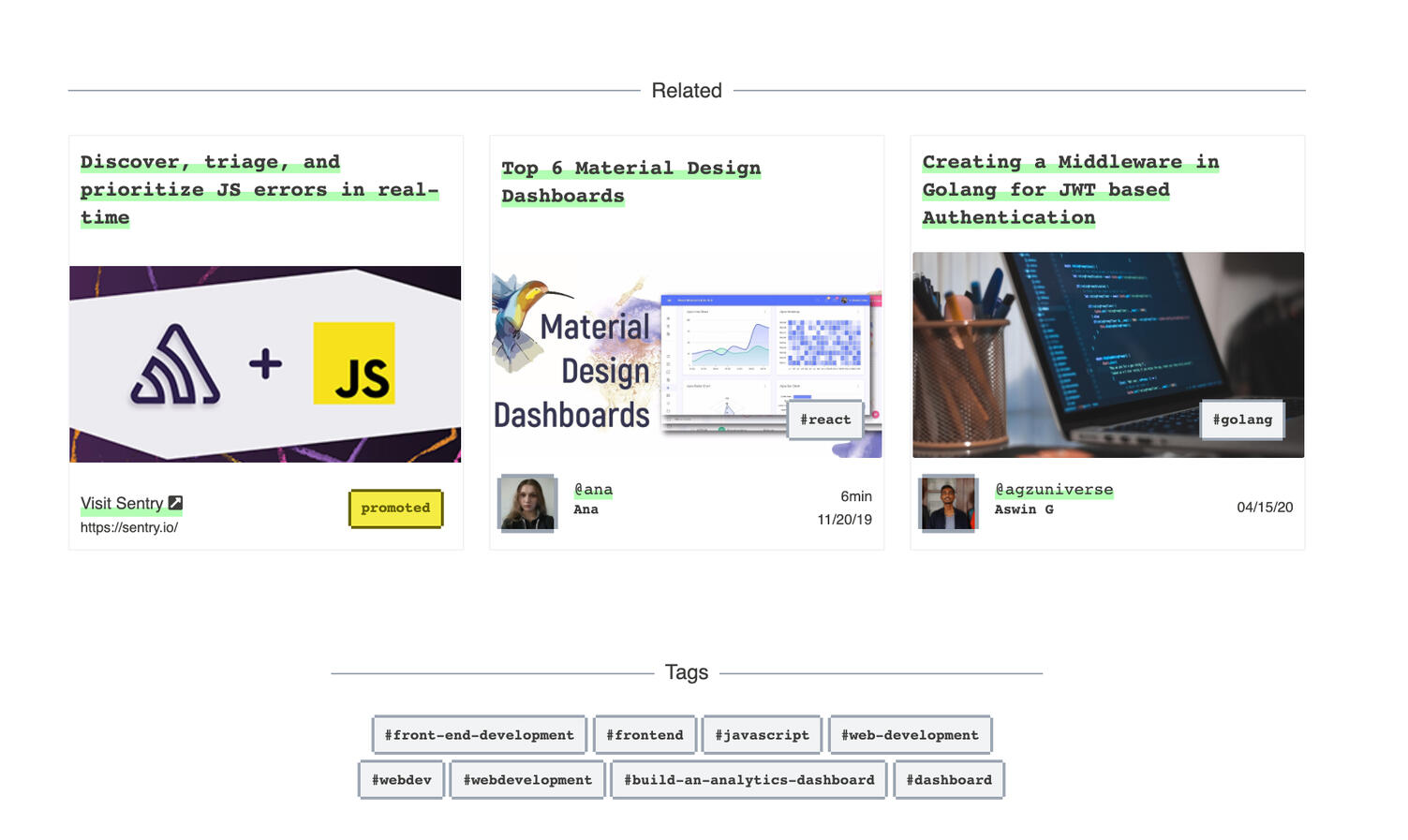Screen dimensions: 1408x840
Task: Open the article Top 6 Material Design Dashboards
Action: pos(630,181)
